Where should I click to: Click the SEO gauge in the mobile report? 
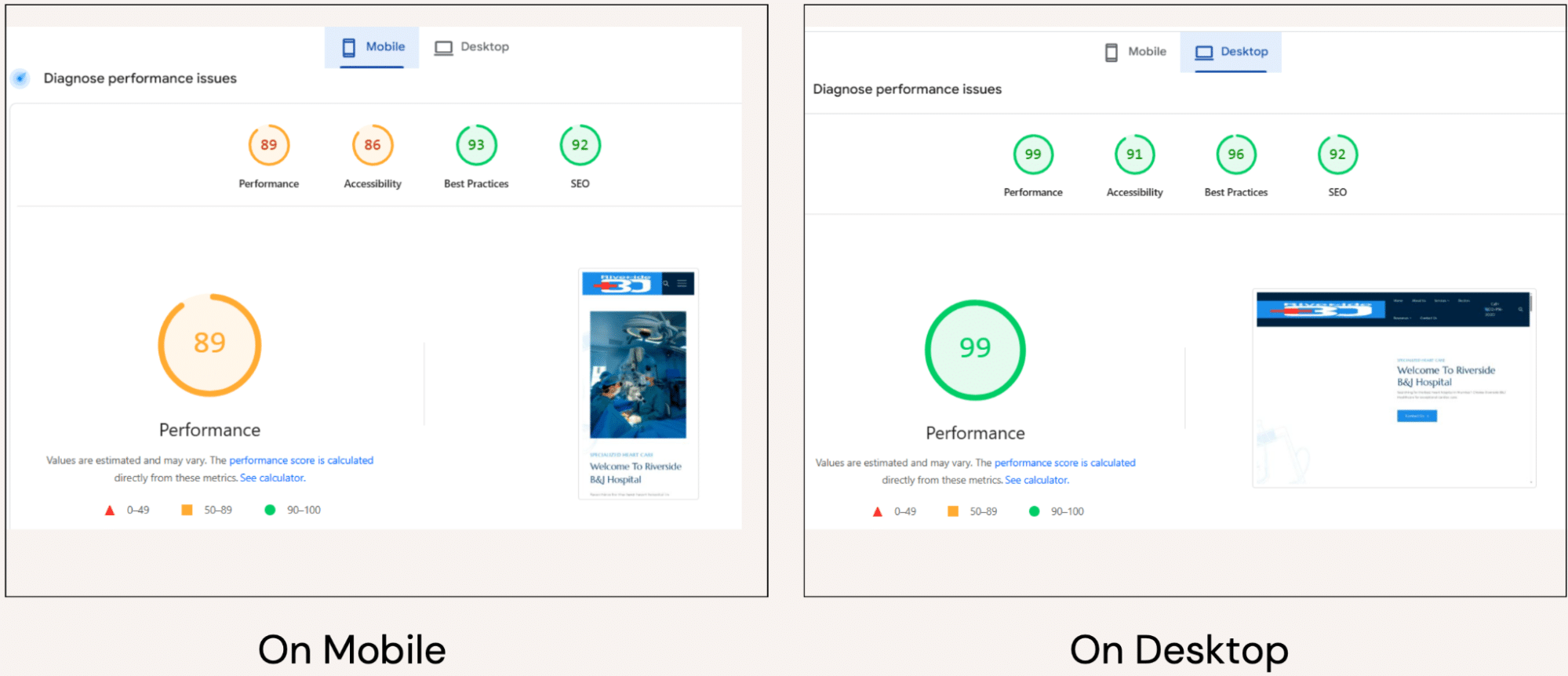(x=580, y=145)
